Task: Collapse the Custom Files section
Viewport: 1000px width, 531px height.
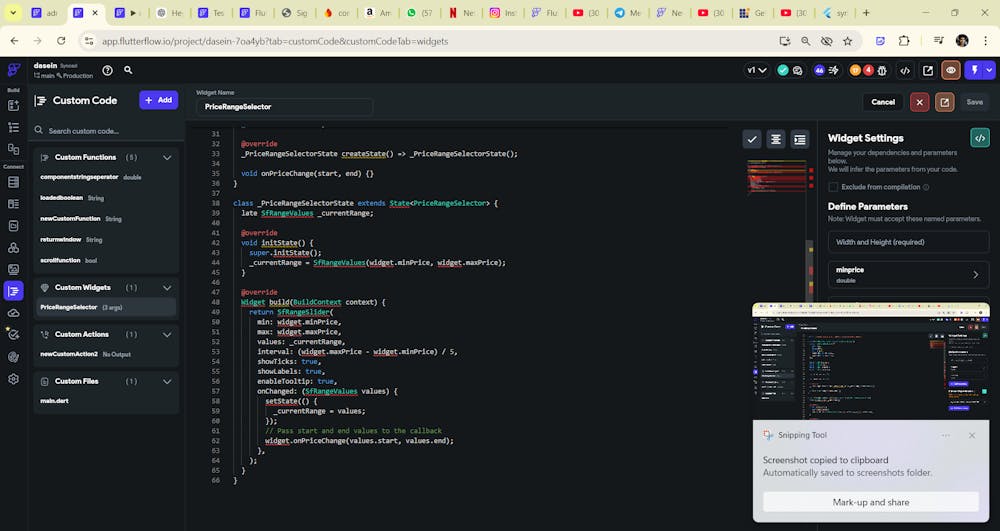Action: coord(167,381)
